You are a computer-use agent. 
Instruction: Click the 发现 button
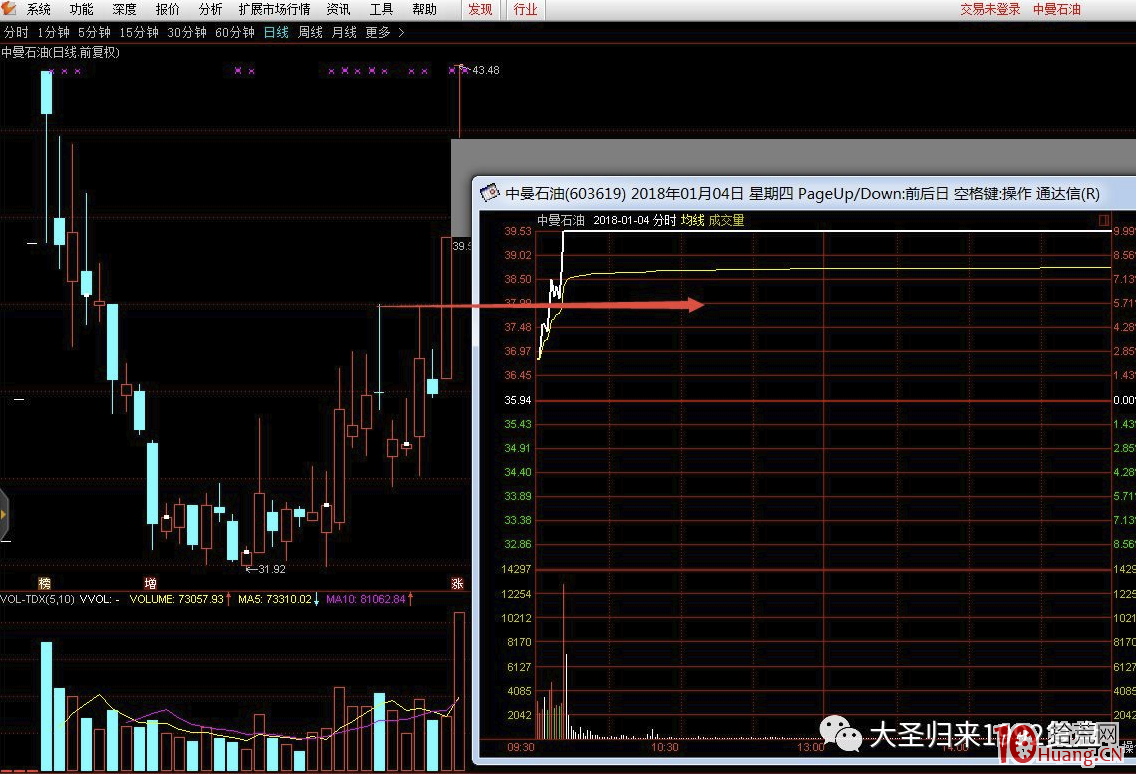click(480, 9)
